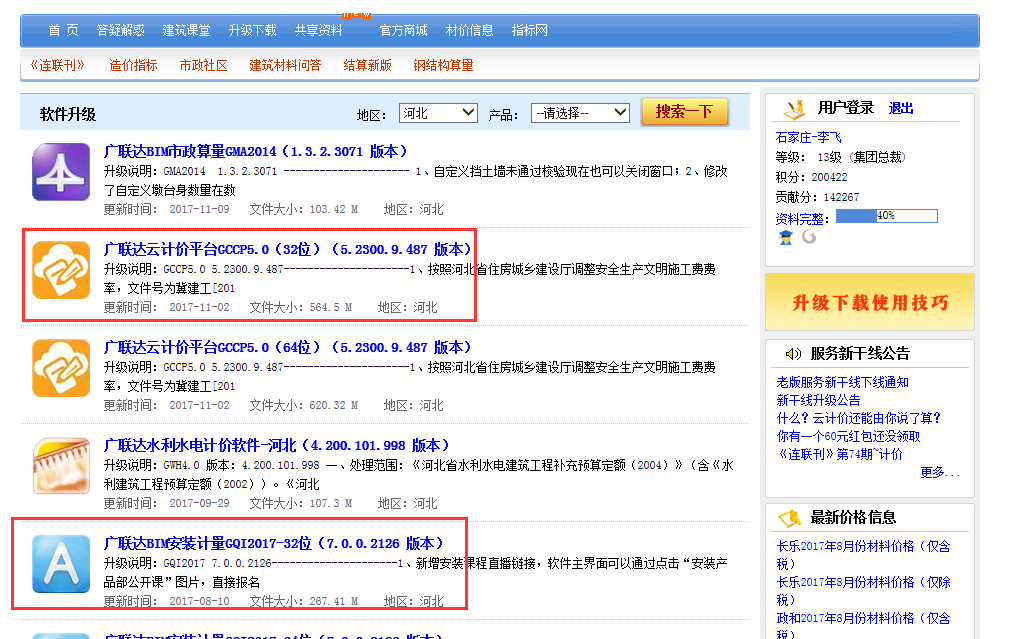Open 广联达BIM市政算量GMA2014 title link
Viewport: 1035px width, 639px height.
(x=255, y=152)
